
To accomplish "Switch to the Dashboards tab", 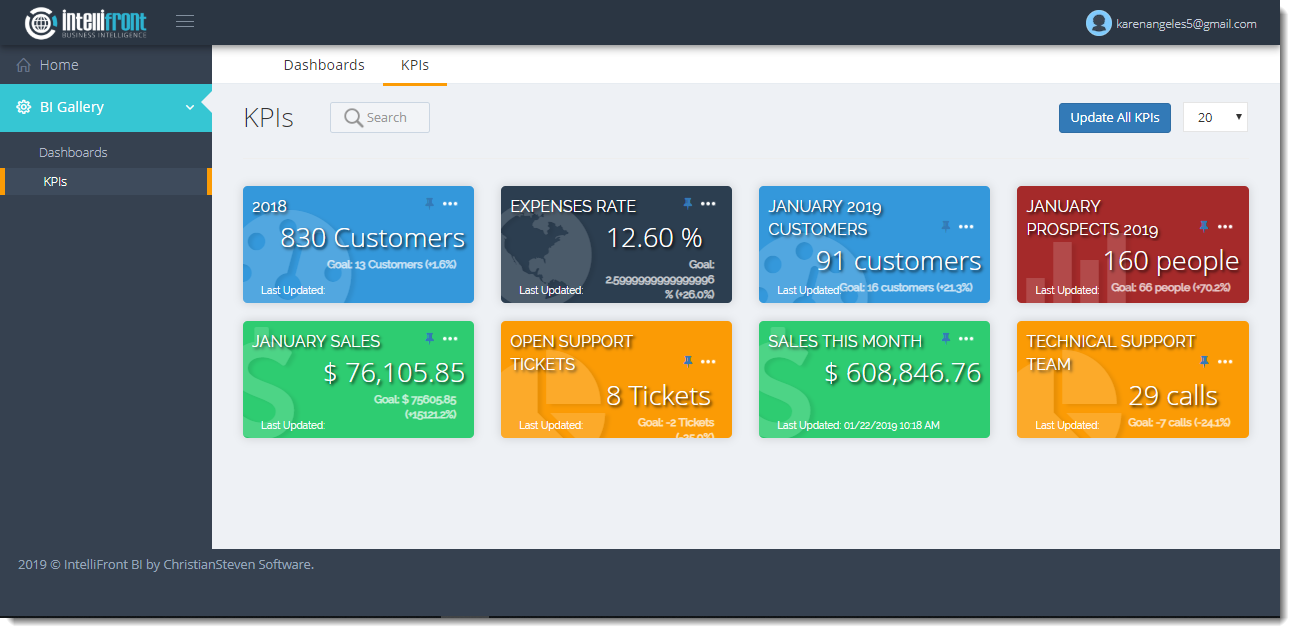I will tap(324, 65).
